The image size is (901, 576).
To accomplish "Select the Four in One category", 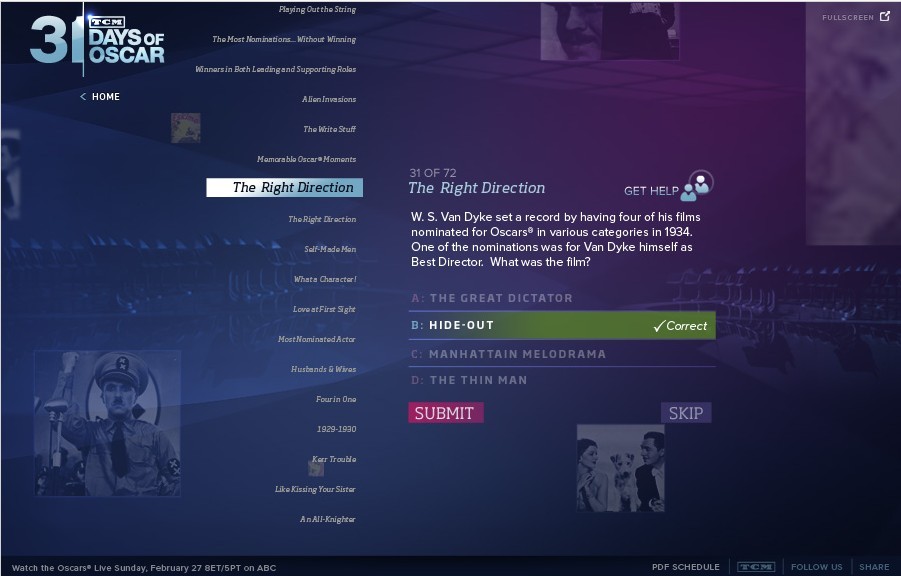I will tap(336, 399).
